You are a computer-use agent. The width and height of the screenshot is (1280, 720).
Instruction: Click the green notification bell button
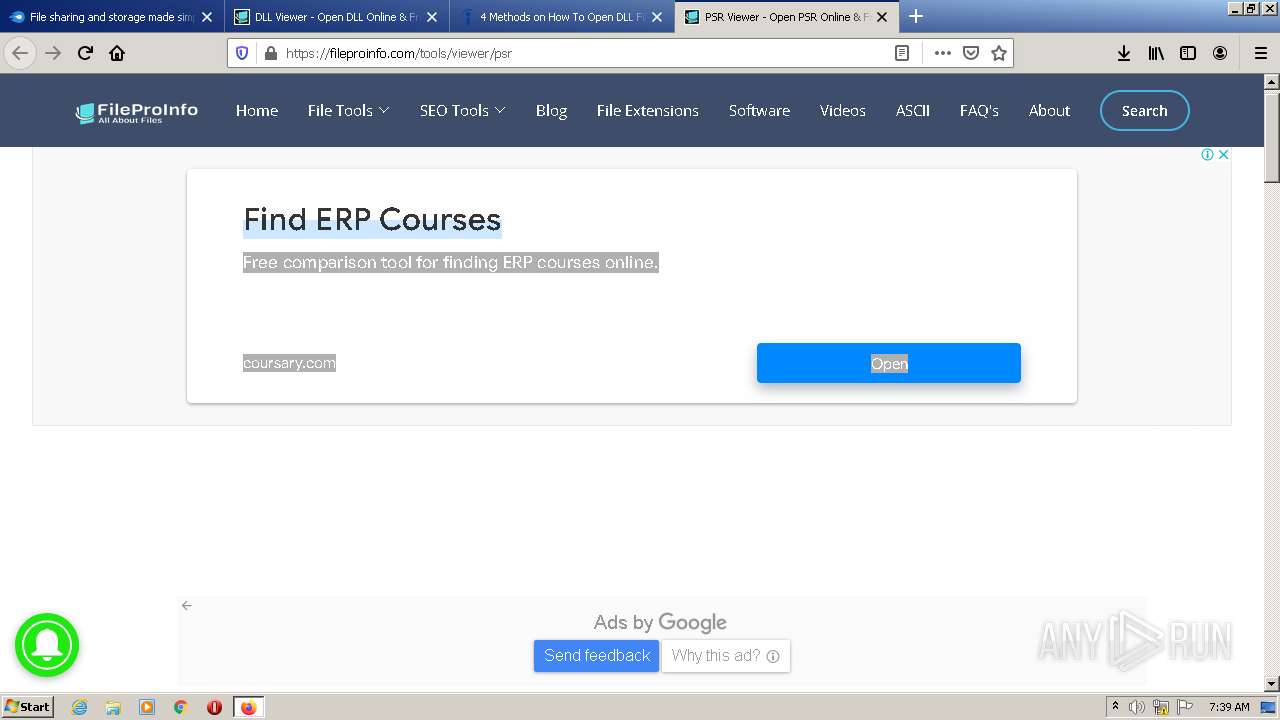click(x=47, y=645)
